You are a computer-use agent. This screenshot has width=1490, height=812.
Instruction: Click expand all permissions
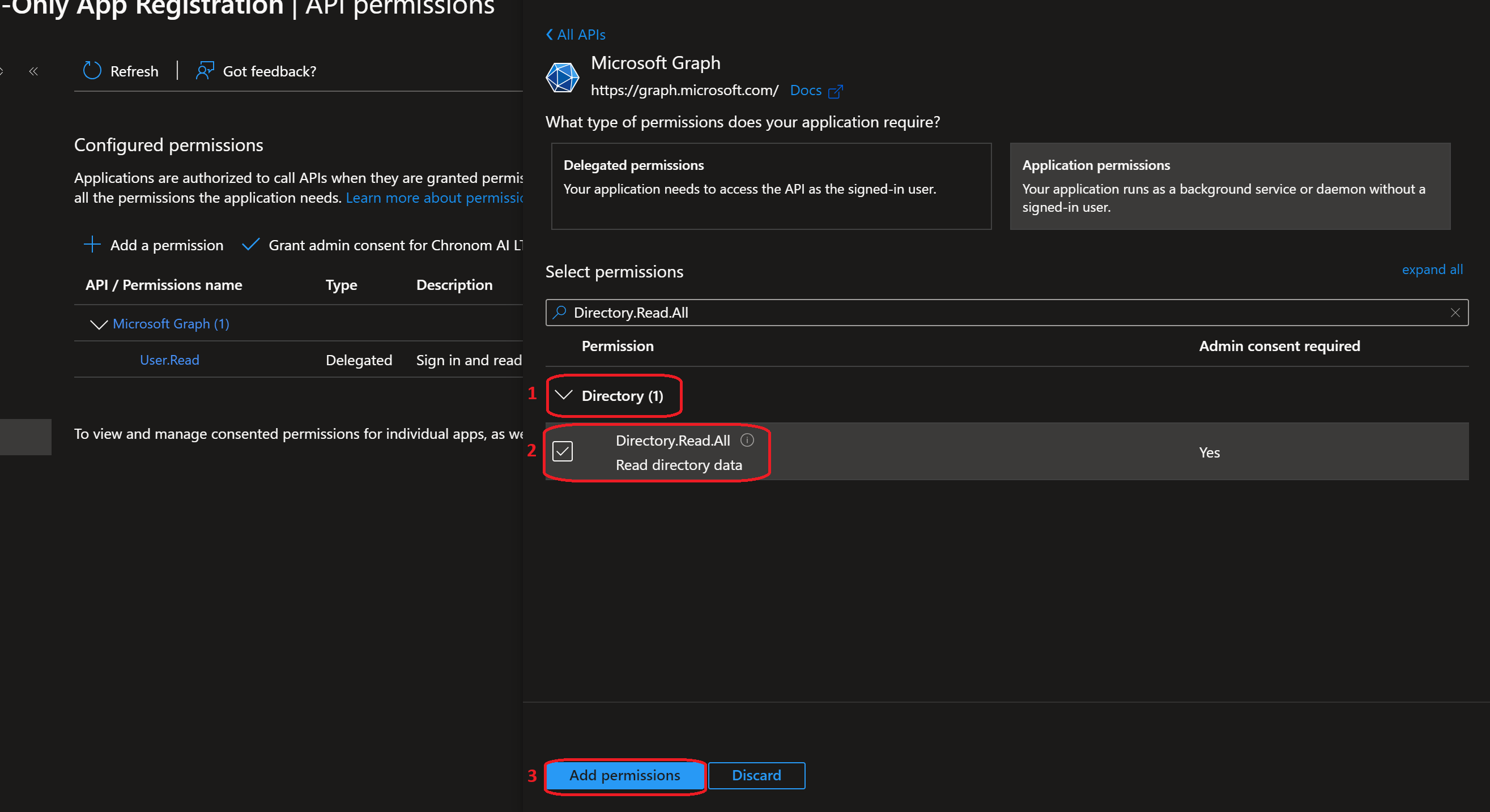coord(1432,270)
